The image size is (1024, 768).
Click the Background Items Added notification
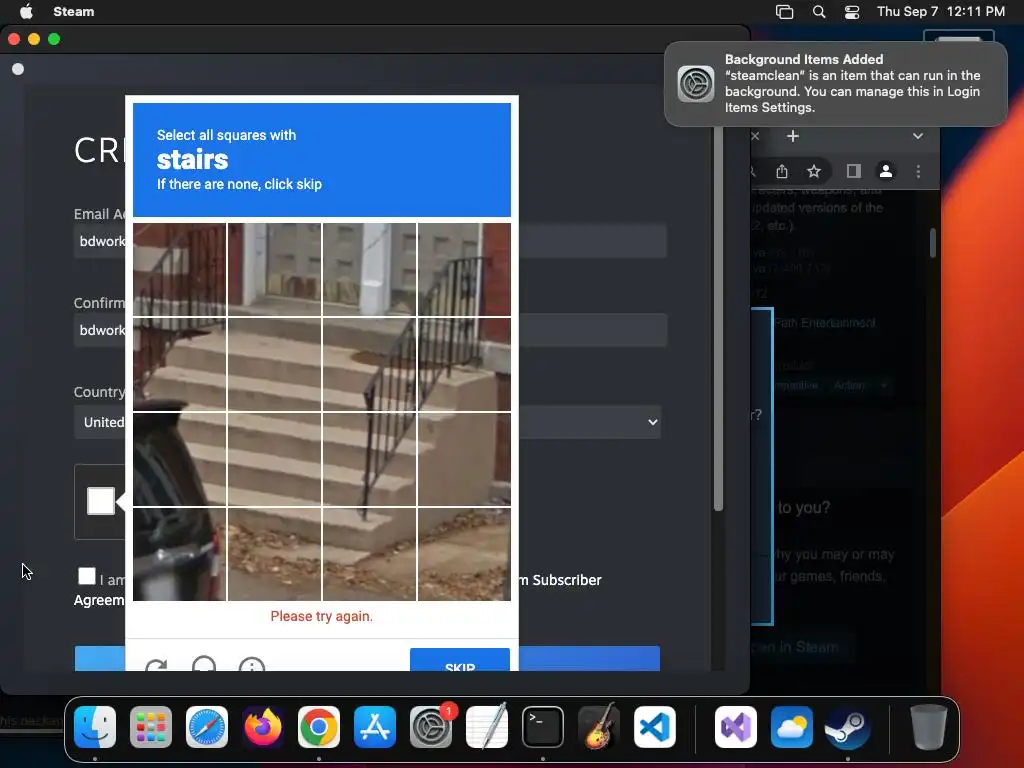[835, 84]
